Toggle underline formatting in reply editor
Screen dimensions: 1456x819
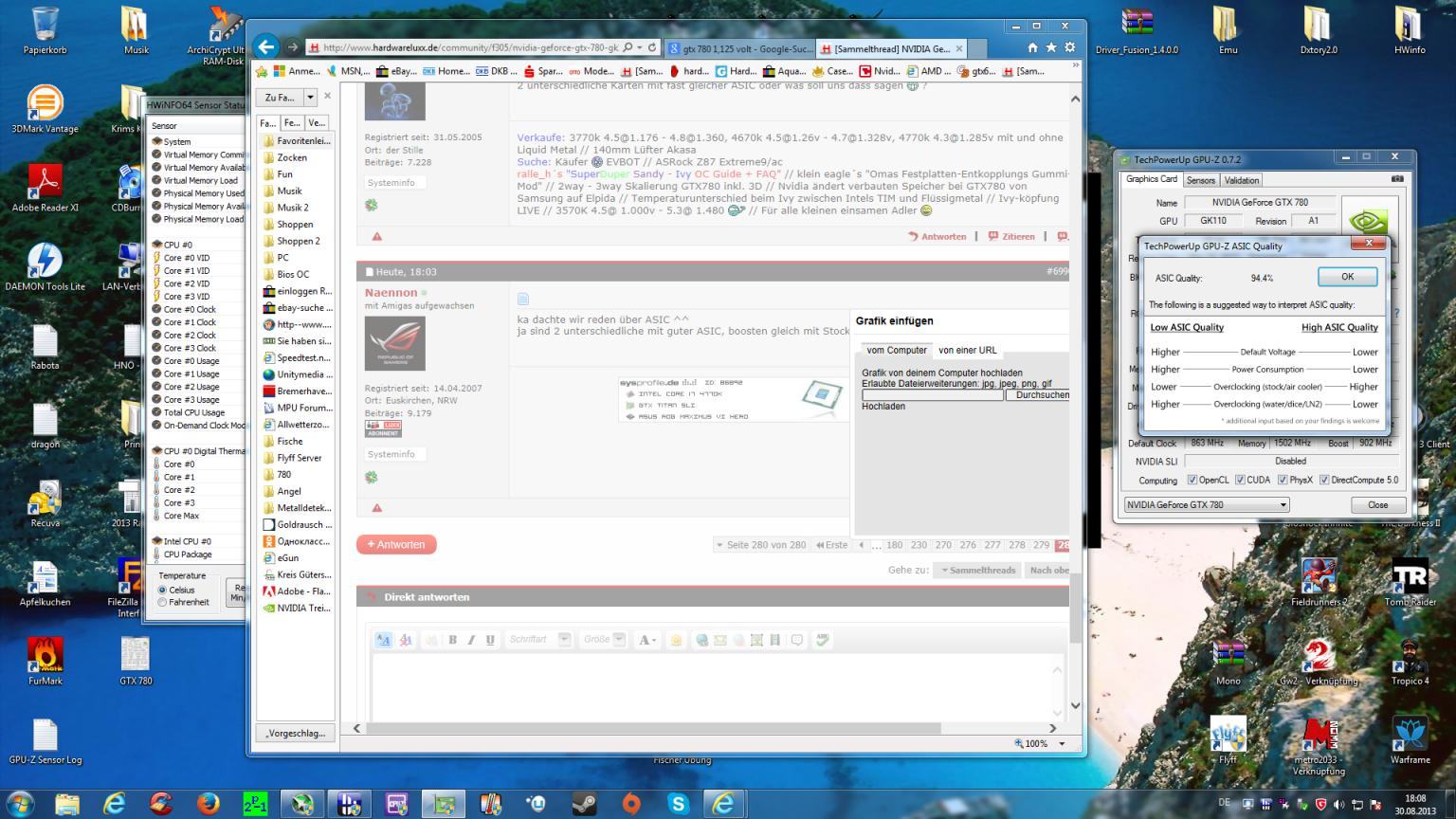pos(490,640)
